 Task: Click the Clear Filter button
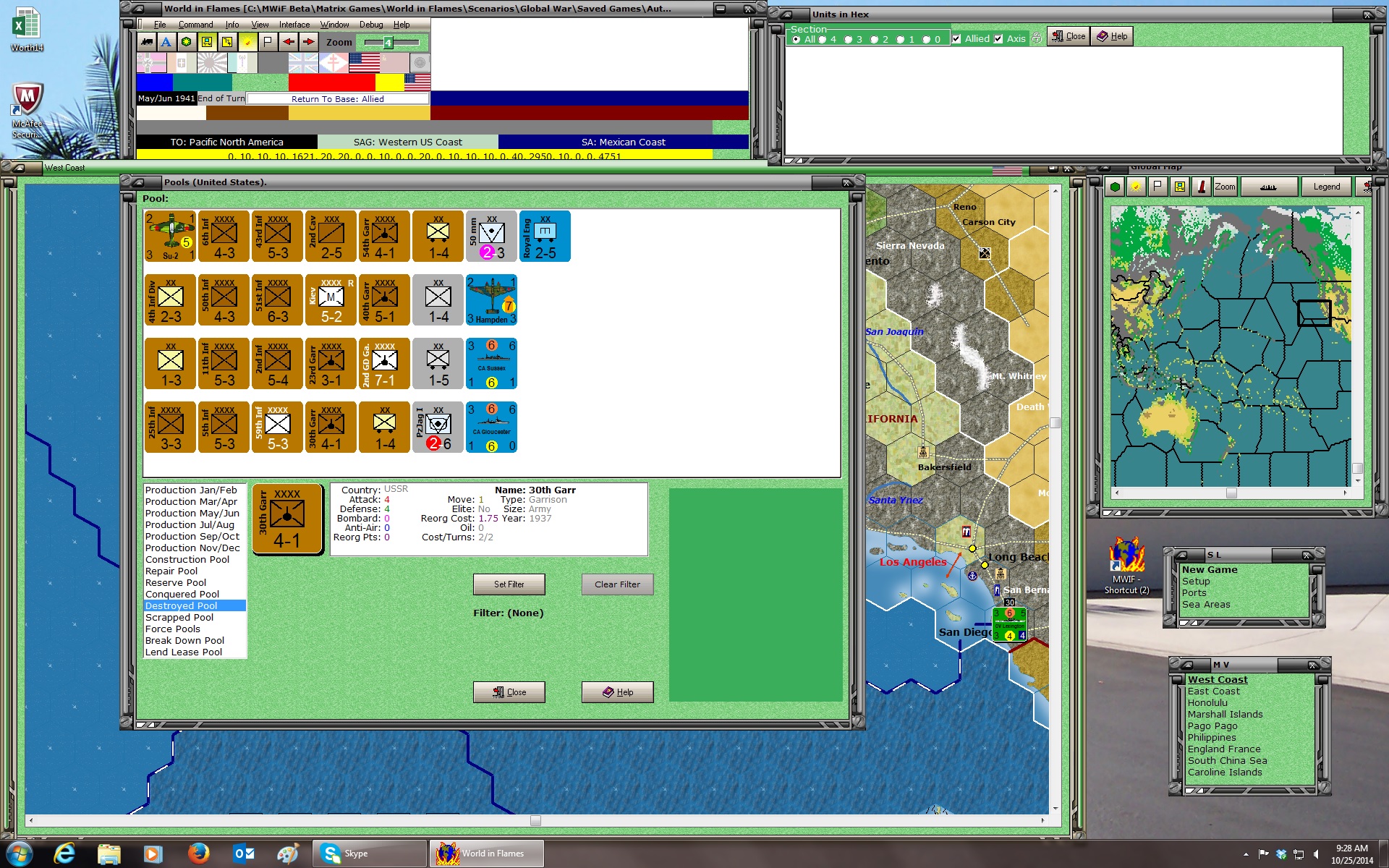pos(618,584)
